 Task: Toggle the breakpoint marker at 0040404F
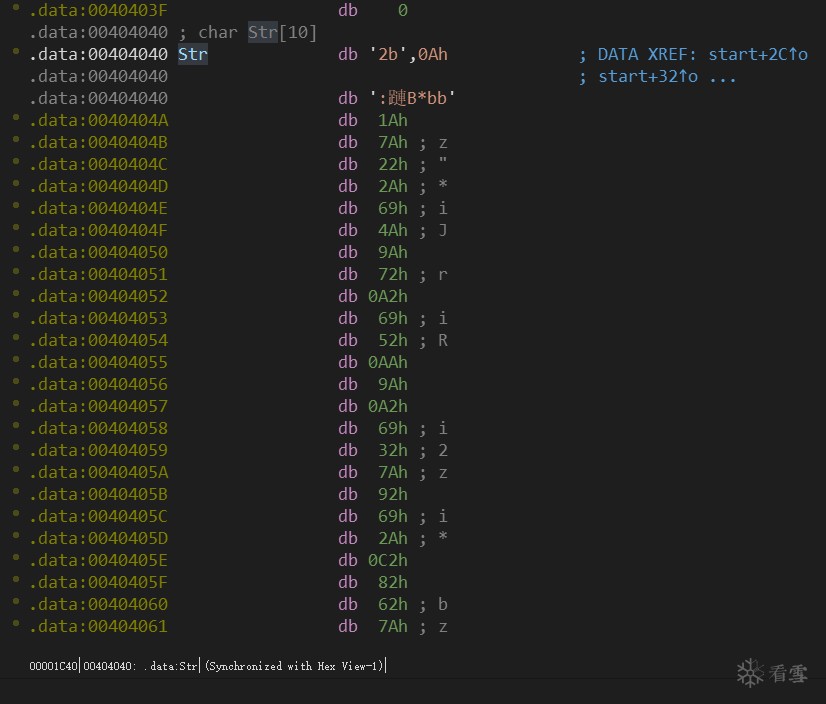(16, 229)
